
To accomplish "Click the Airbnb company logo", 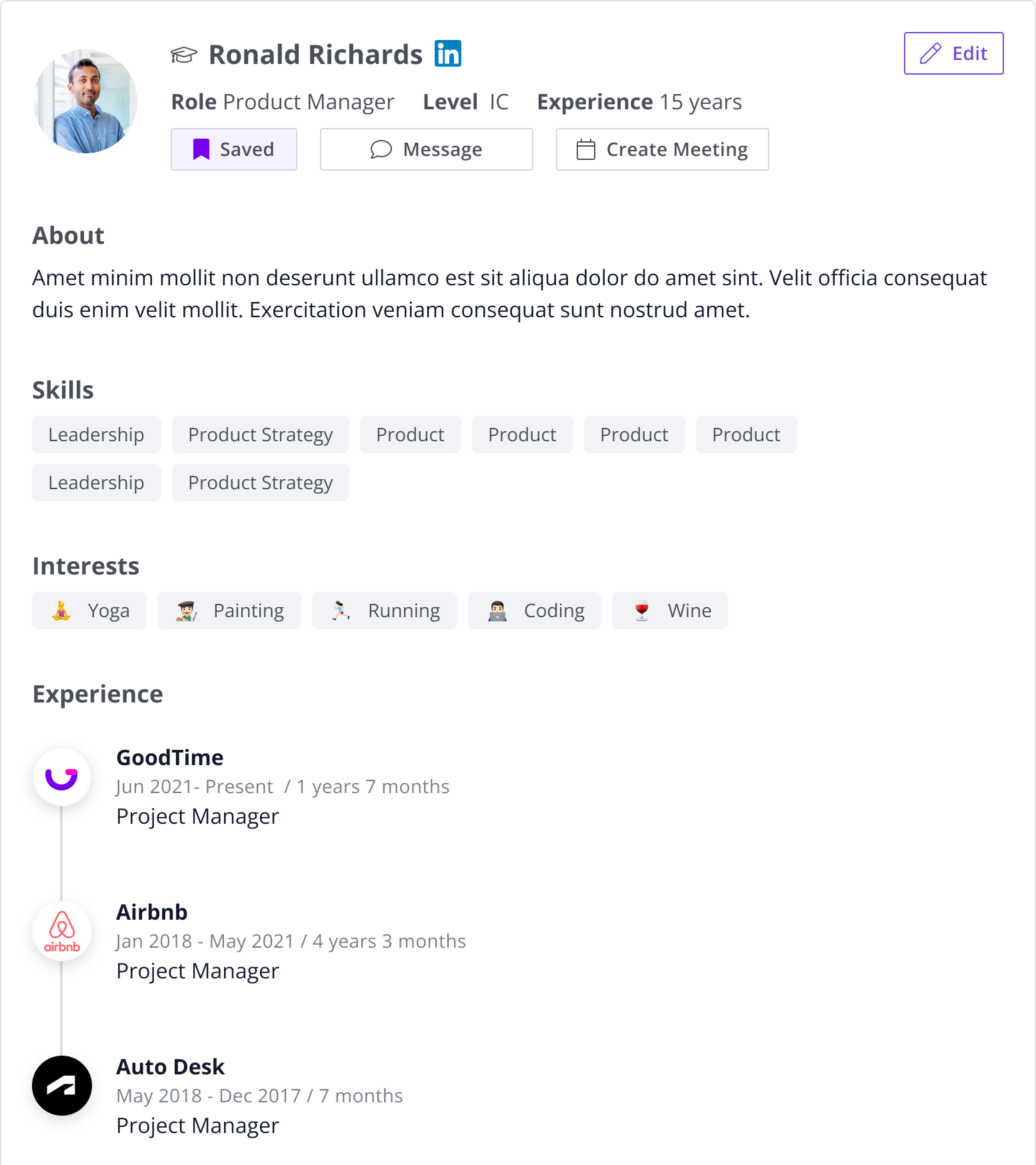I will 62,931.
